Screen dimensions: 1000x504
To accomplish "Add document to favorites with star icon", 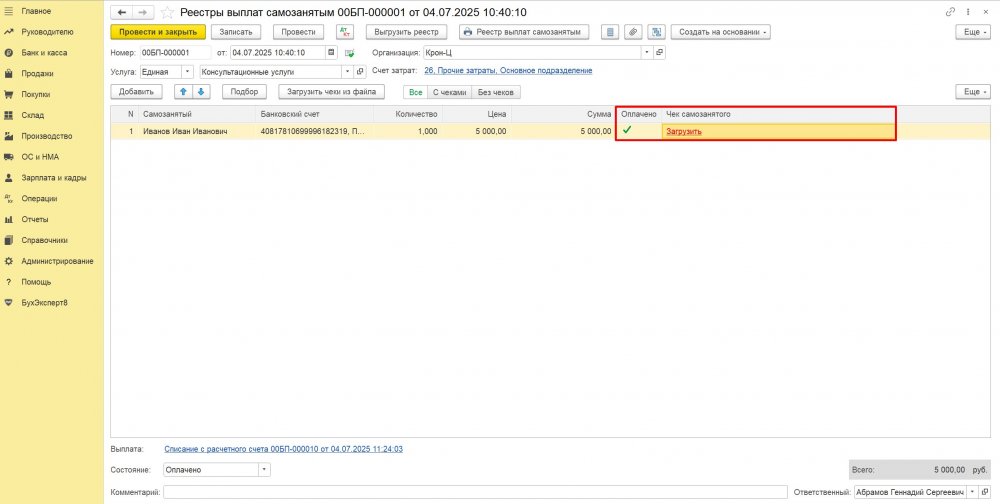I will 167,12.
